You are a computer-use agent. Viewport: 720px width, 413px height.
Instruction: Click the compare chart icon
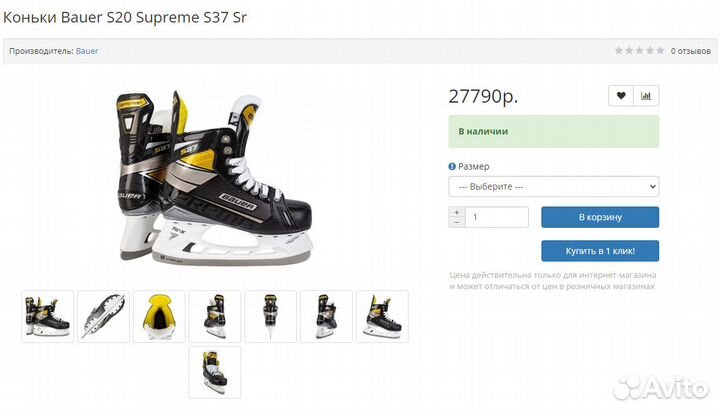[x=646, y=96]
